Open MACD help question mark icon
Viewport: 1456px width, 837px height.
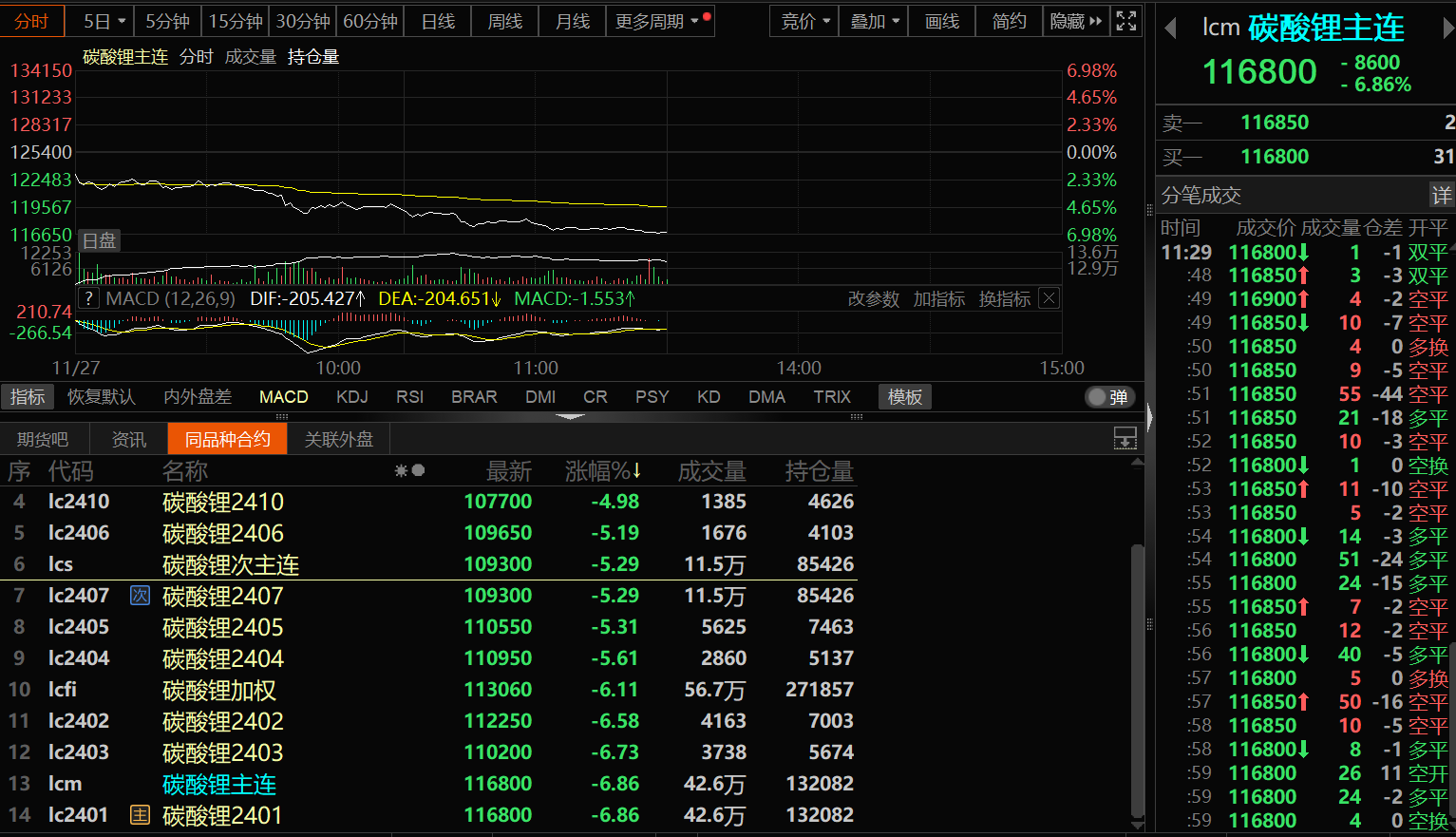[x=88, y=298]
